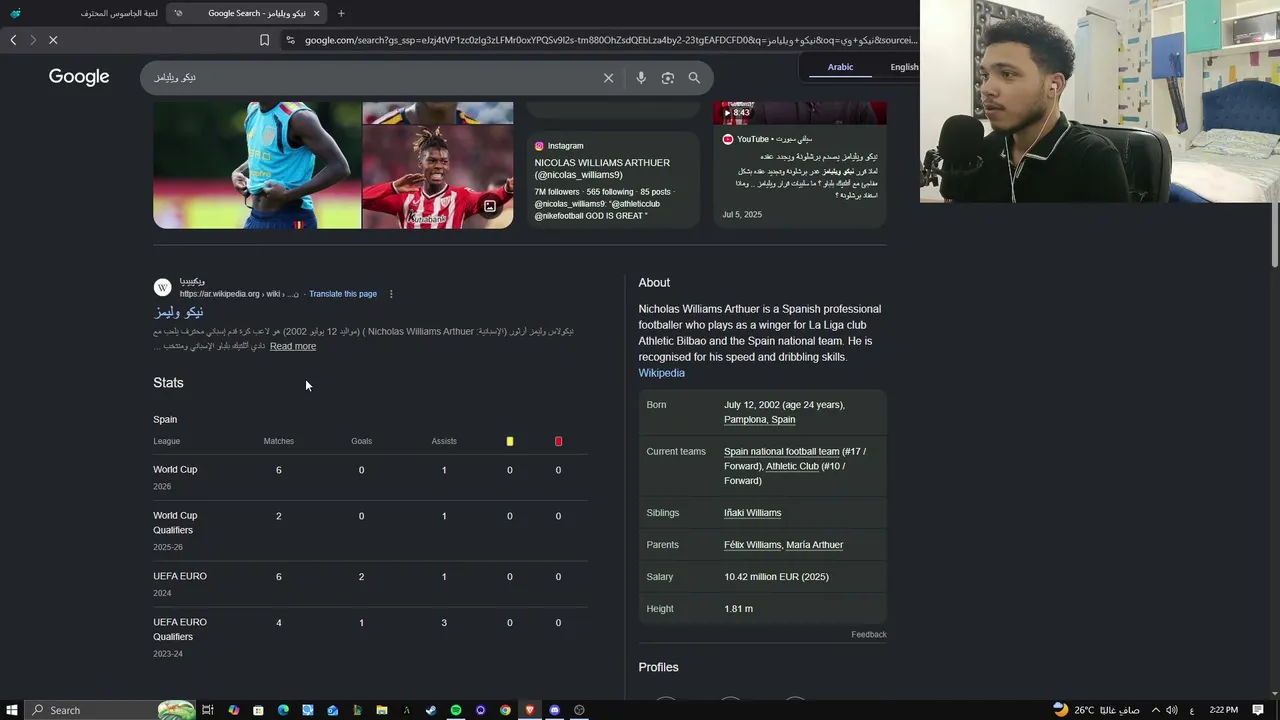Bookmark this page in the address bar
The height and width of the screenshot is (720, 1280).
(x=264, y=40)
